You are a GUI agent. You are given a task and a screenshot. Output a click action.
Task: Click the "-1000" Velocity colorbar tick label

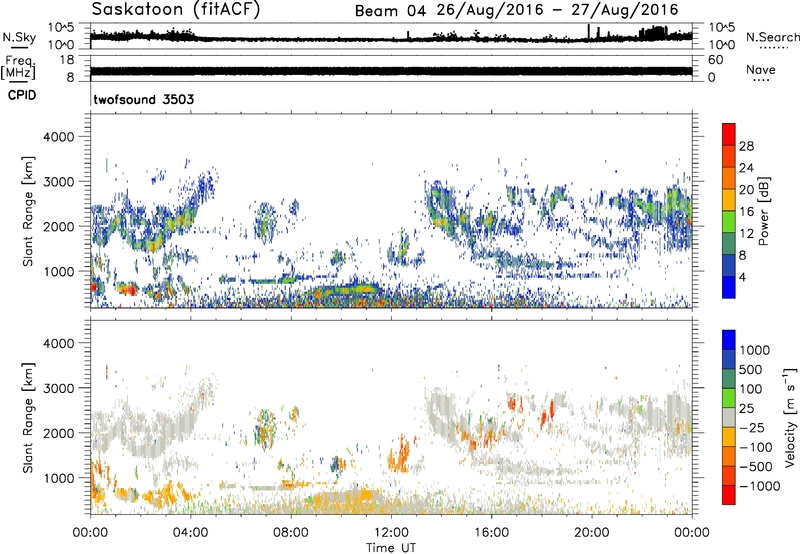(x=759, y=486)
